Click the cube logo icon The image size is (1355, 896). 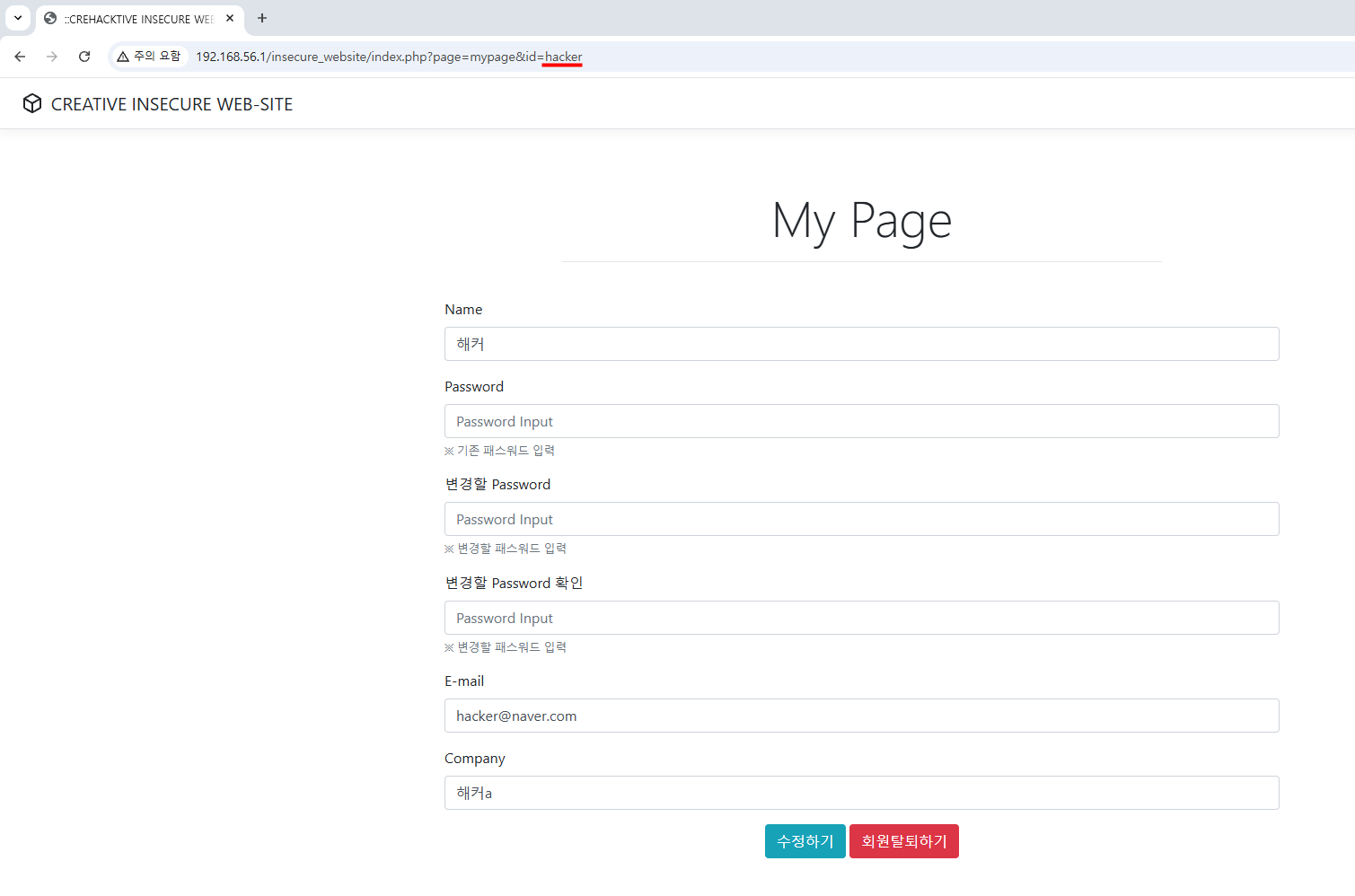click(32, 103)
